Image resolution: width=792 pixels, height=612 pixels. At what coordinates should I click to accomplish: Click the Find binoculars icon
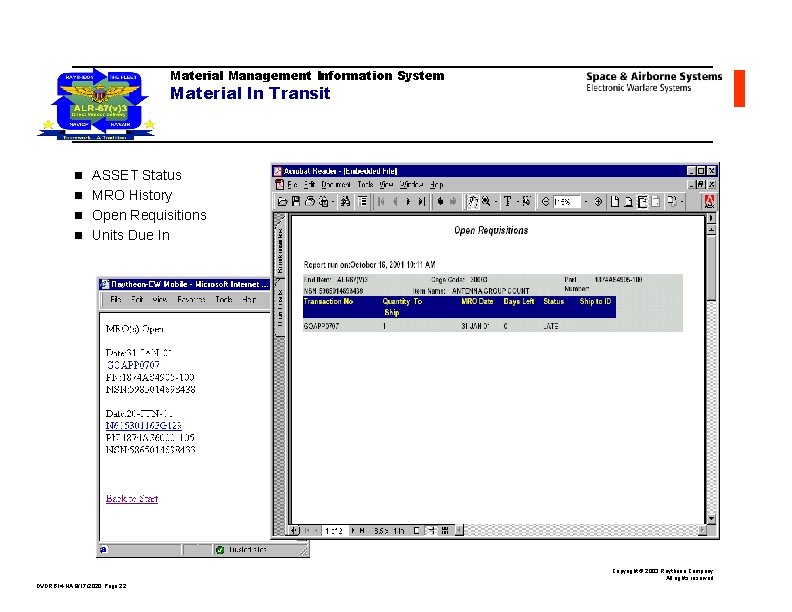click(345, 201)
